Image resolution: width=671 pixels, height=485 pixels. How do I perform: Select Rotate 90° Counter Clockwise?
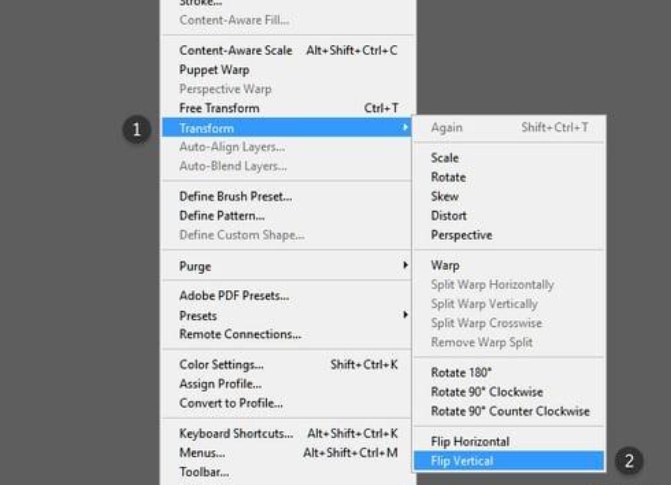pyautogui.click(x=509, y=411)
